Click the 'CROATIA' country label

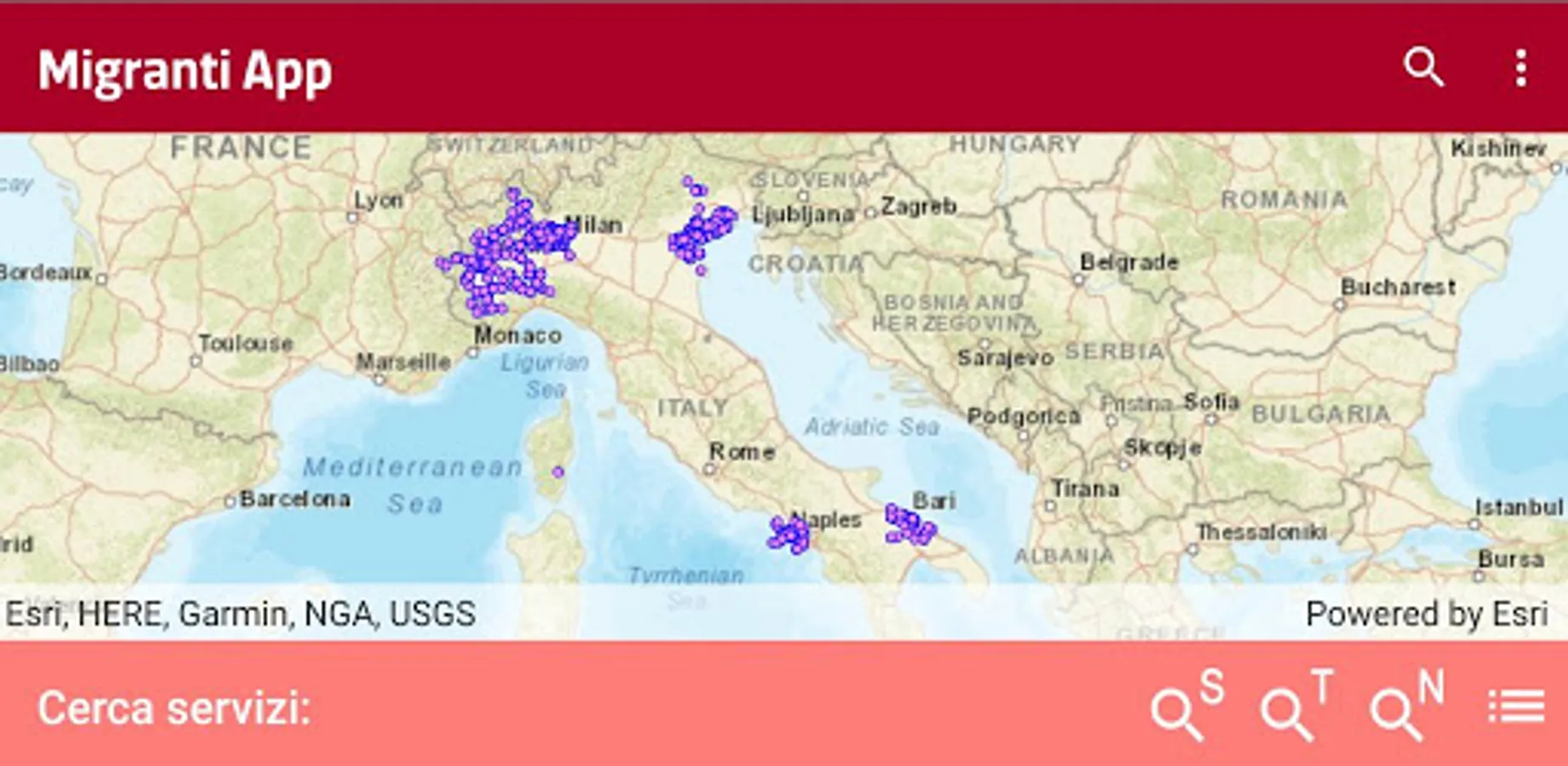(806, 265)
